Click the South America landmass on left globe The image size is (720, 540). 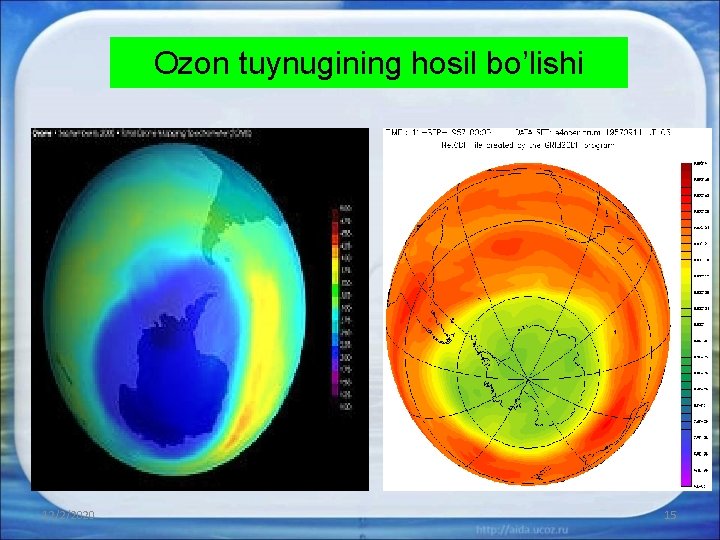tap(230, 216)
